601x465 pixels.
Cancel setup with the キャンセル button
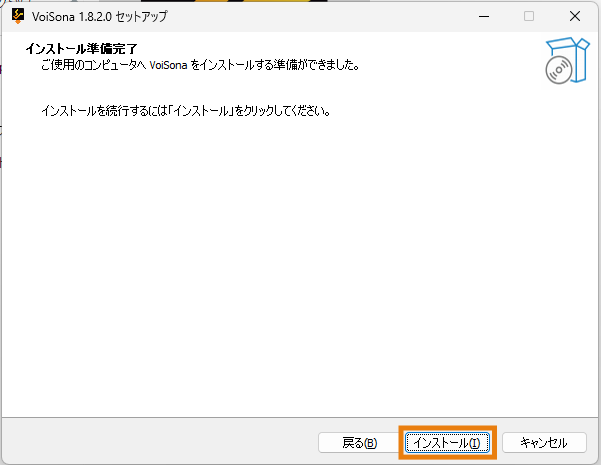544,443
